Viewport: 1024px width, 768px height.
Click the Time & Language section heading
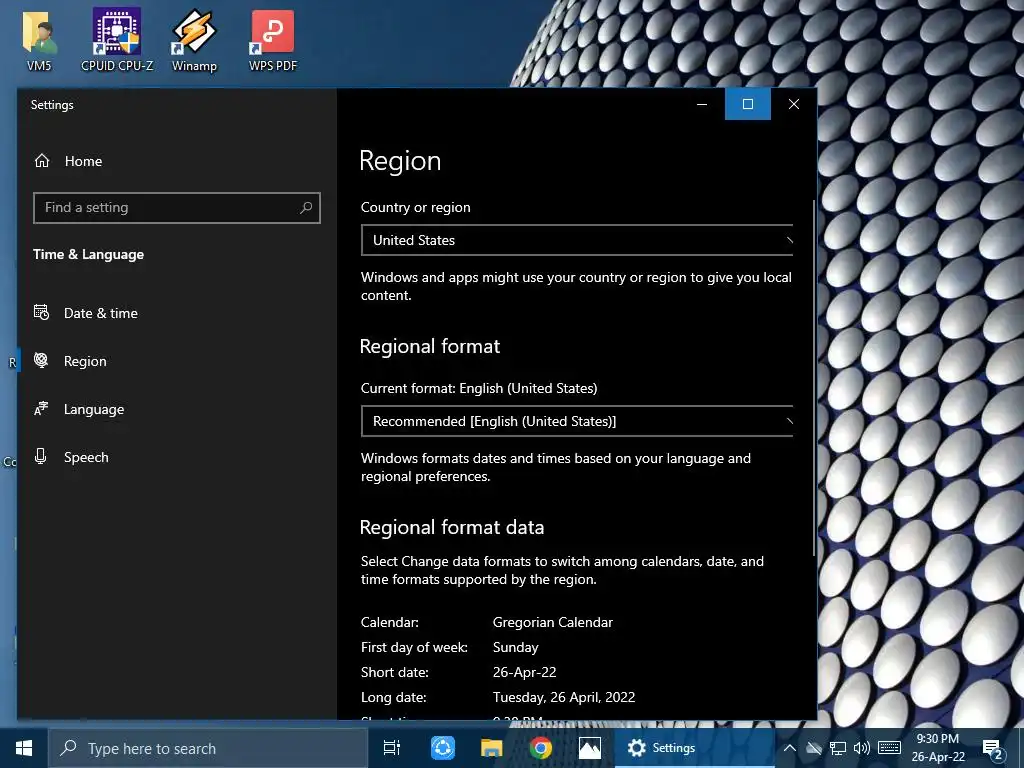click(88, 255)
